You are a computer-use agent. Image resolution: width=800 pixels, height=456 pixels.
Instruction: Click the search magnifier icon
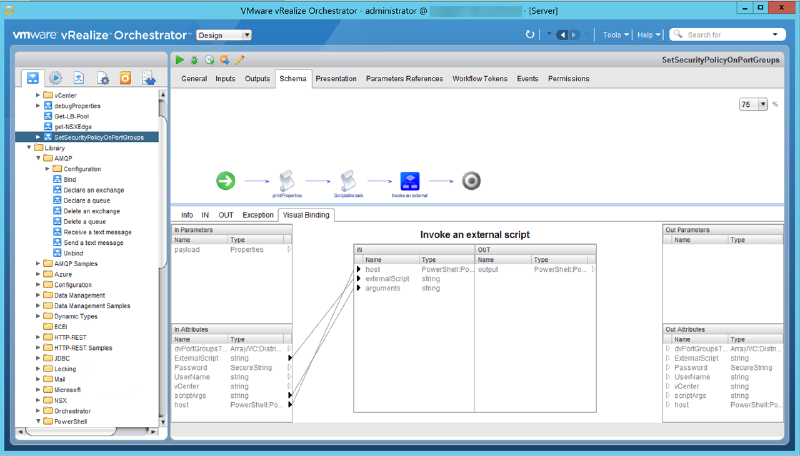click(678, 34)
